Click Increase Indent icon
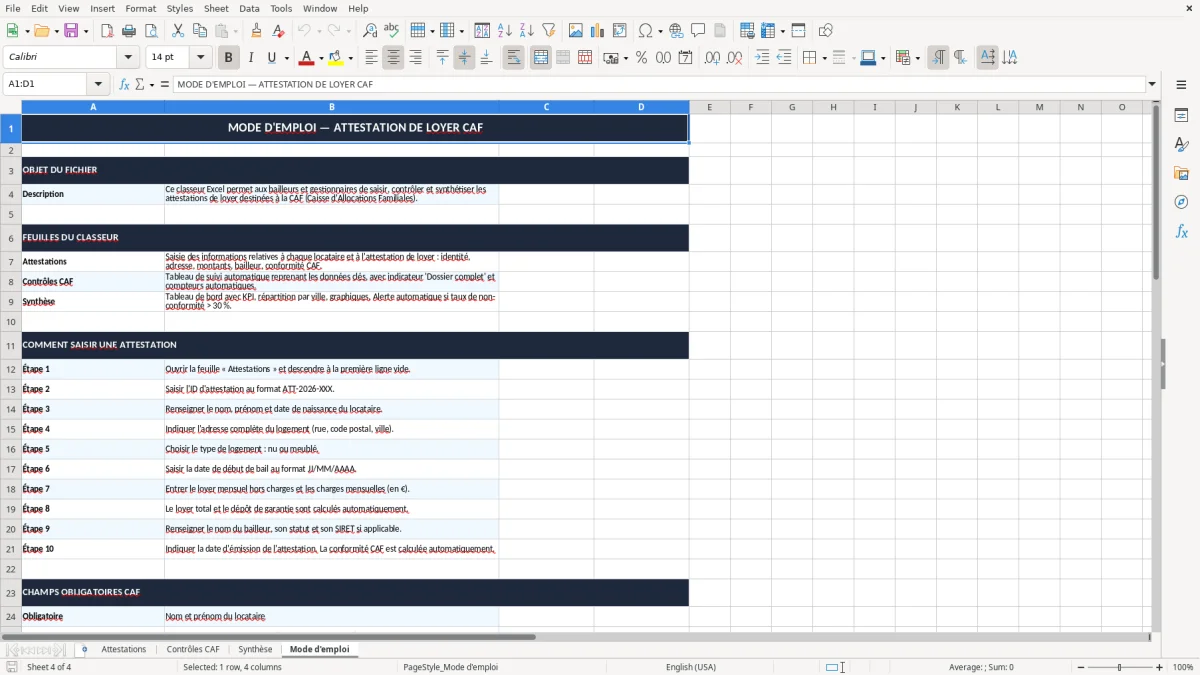This screenshot has width=1200, height=675. pos(762,58)
